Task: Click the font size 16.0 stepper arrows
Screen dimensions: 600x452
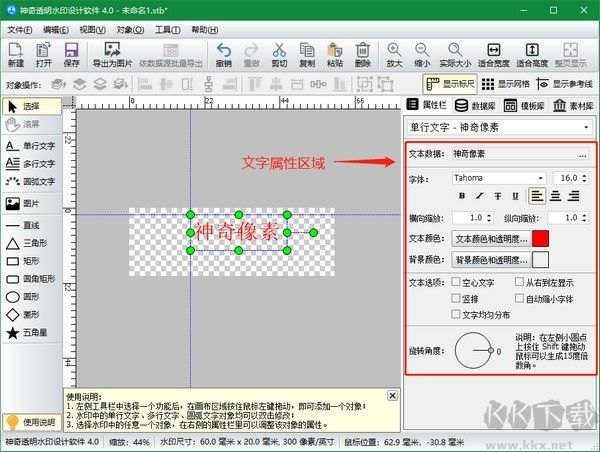Action: (584, 178)
